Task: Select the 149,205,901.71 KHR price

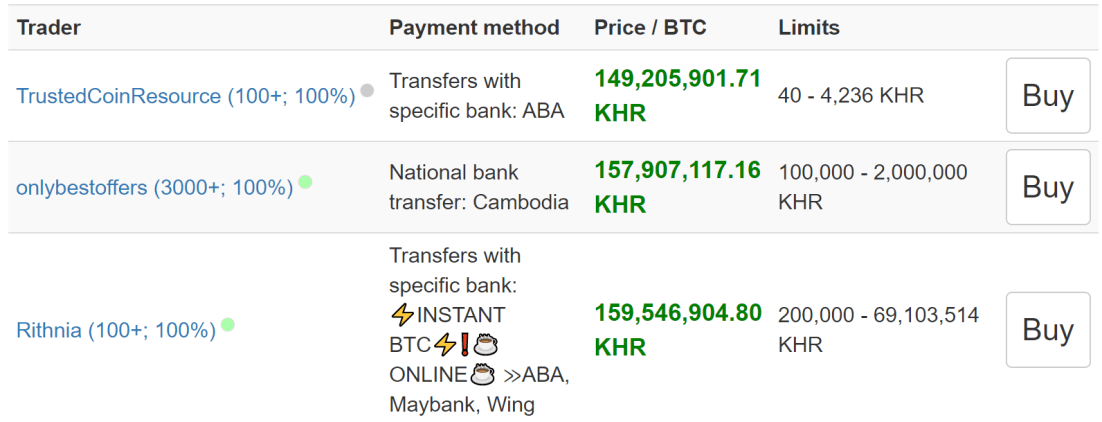Action: (x=678, y=96)
